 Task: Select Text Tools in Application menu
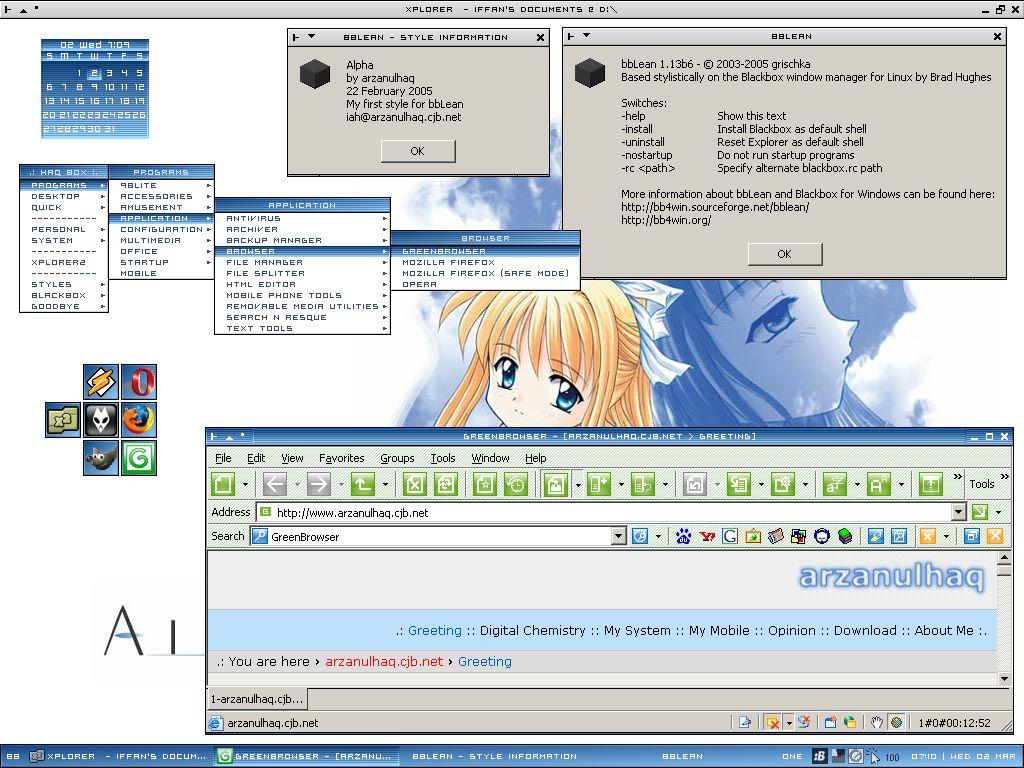tap(259, 328)
